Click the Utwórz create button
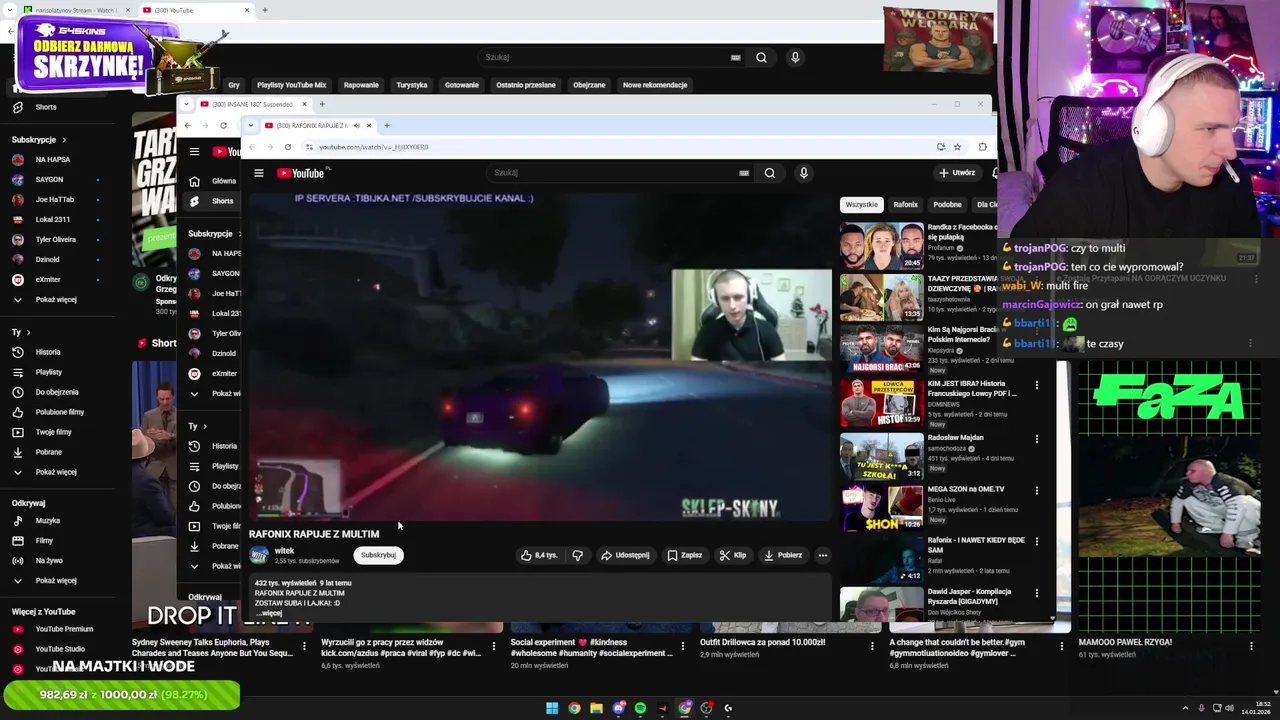This screenshot has width=1280, height=720. pyautogui.click(x=957, y=173)
